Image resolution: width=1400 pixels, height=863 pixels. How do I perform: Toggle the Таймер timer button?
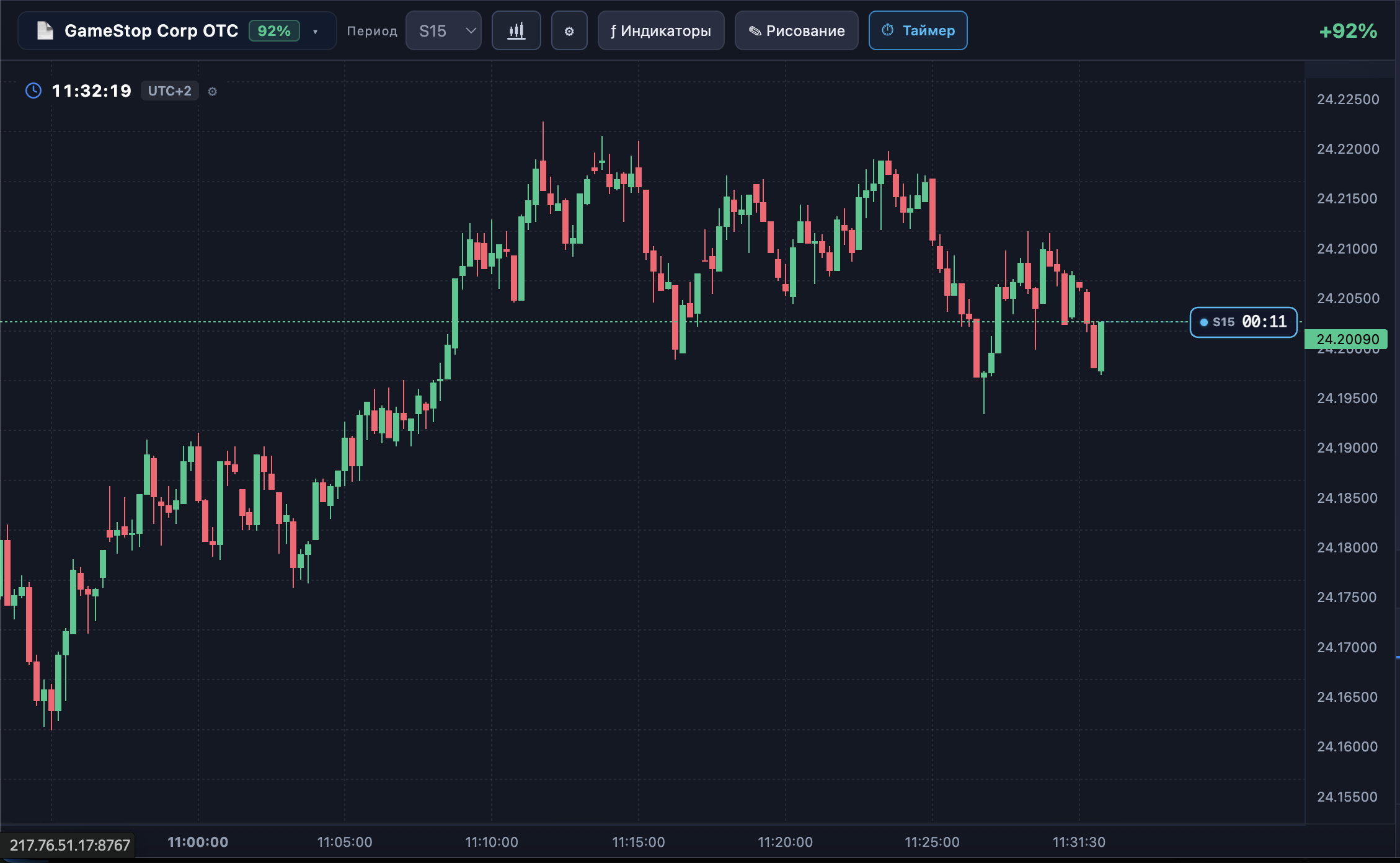pos(918,30)
